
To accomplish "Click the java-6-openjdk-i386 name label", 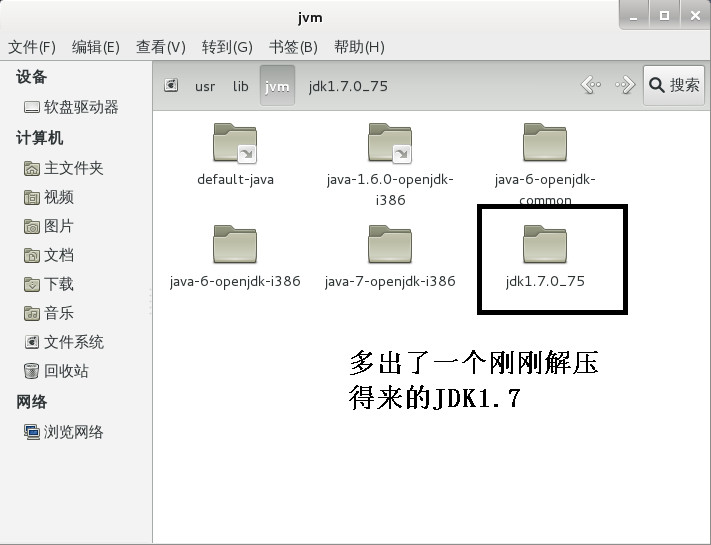I will pyautogui.click(x=235, y=282).
